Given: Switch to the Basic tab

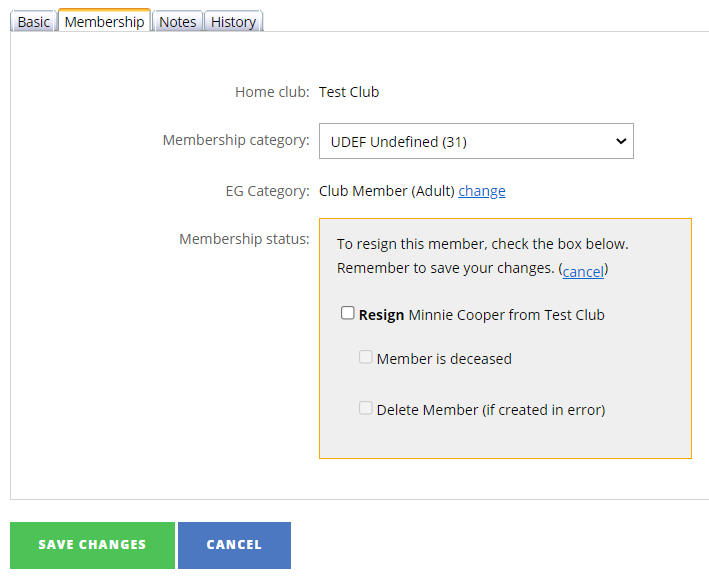Looking at the screenshot, I should (33, 22).
